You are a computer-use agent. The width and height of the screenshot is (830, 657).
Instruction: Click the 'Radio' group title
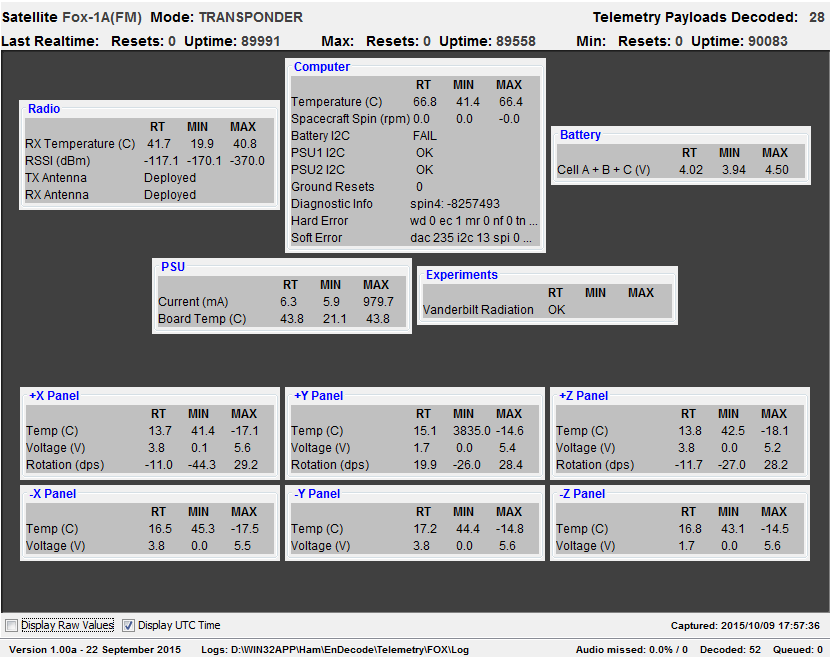click(x=44, y=109)
